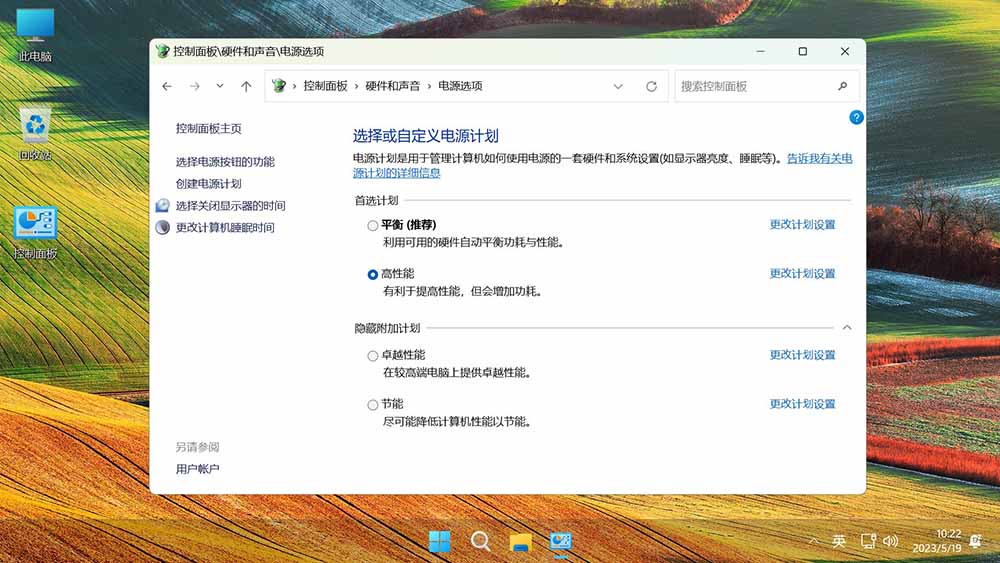The height and width of the screenshot is (563, 1000).
Task: Open 更改计算机睡眠时间 link
Action: tap(225, 227)
